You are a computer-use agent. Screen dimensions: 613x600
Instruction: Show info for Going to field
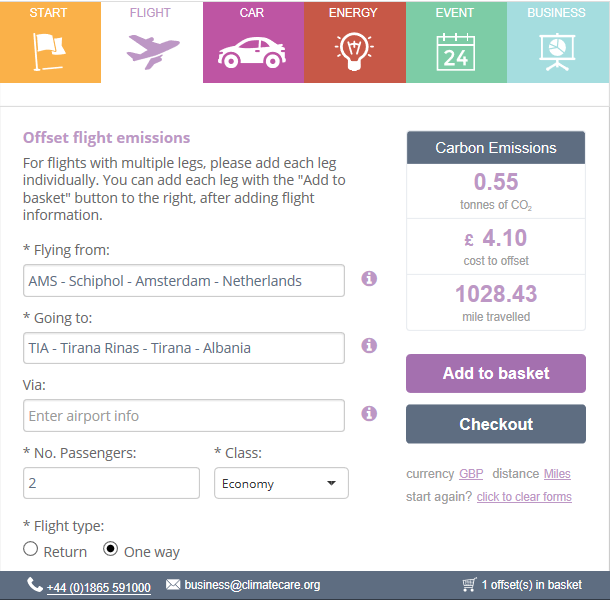pyautogui.click(x=369, y=346)
